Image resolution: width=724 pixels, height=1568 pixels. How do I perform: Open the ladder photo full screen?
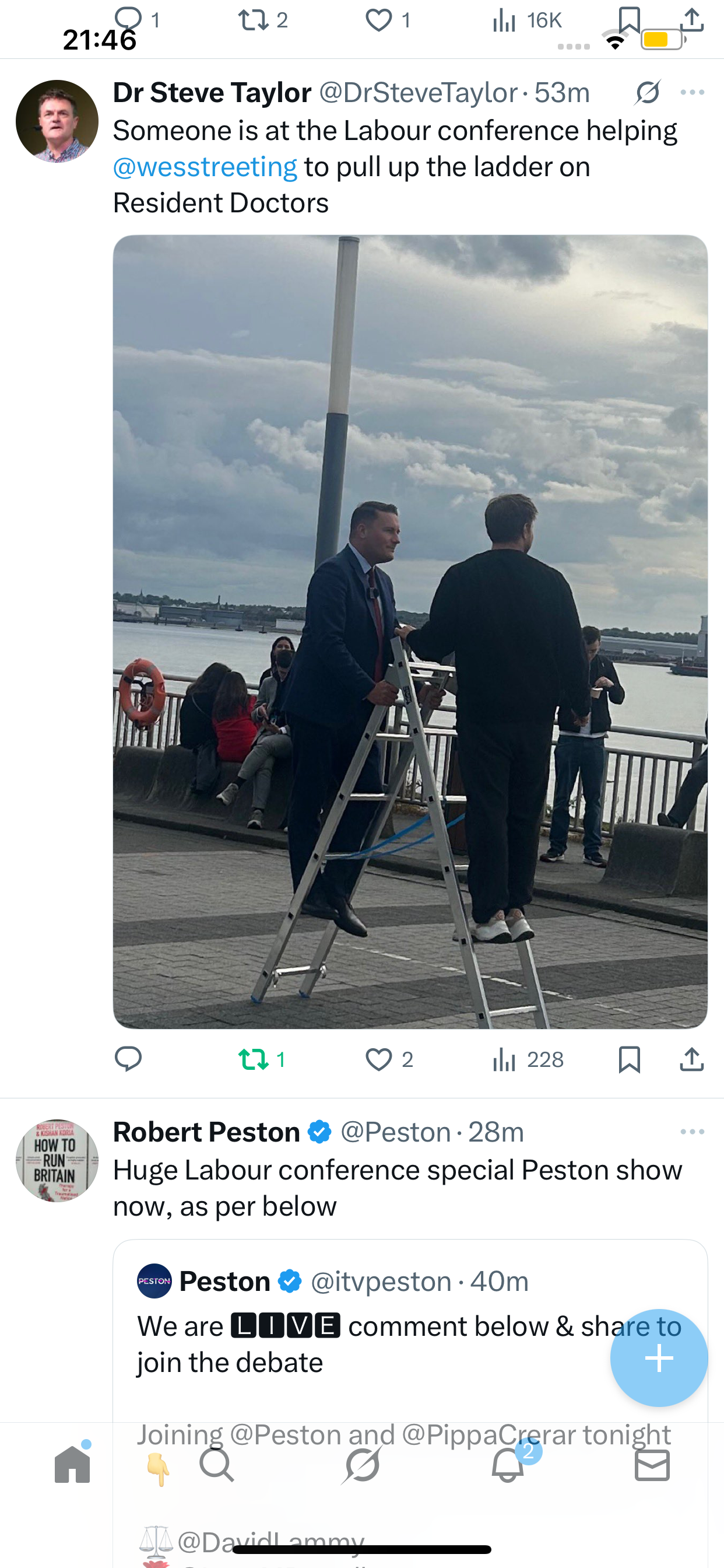pos(410,631)
